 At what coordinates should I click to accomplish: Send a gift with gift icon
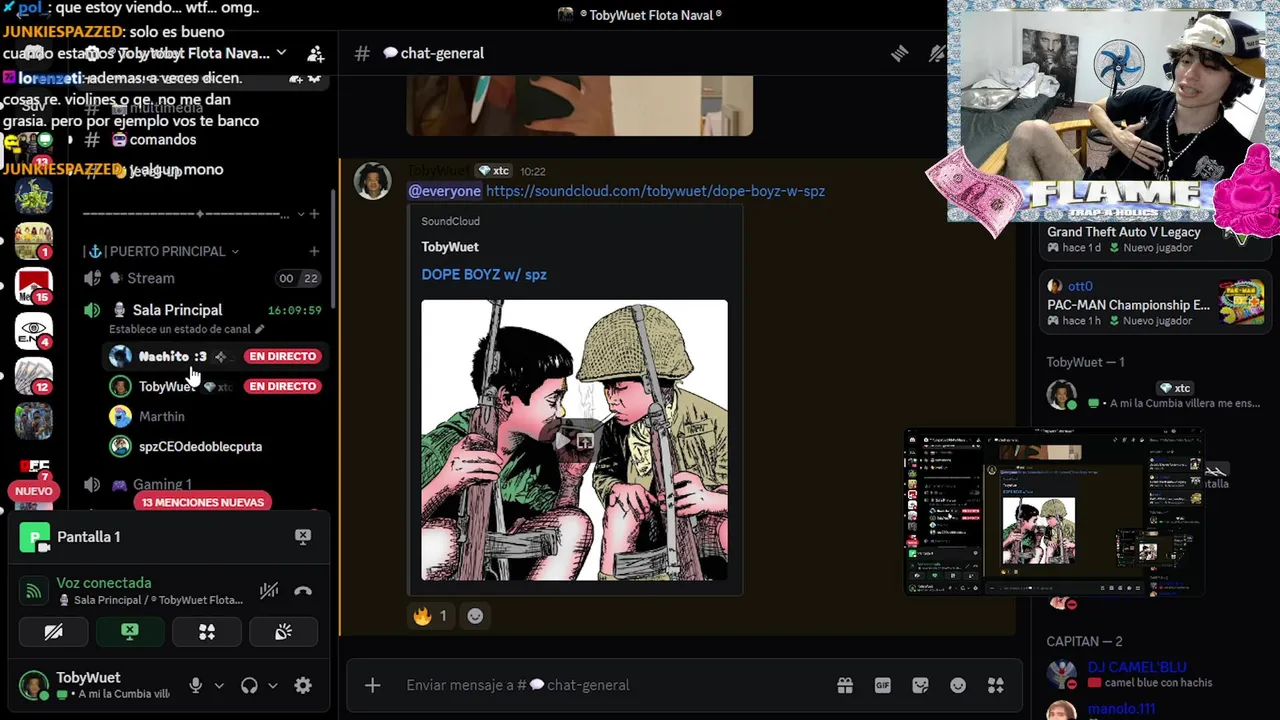[845, 685]
